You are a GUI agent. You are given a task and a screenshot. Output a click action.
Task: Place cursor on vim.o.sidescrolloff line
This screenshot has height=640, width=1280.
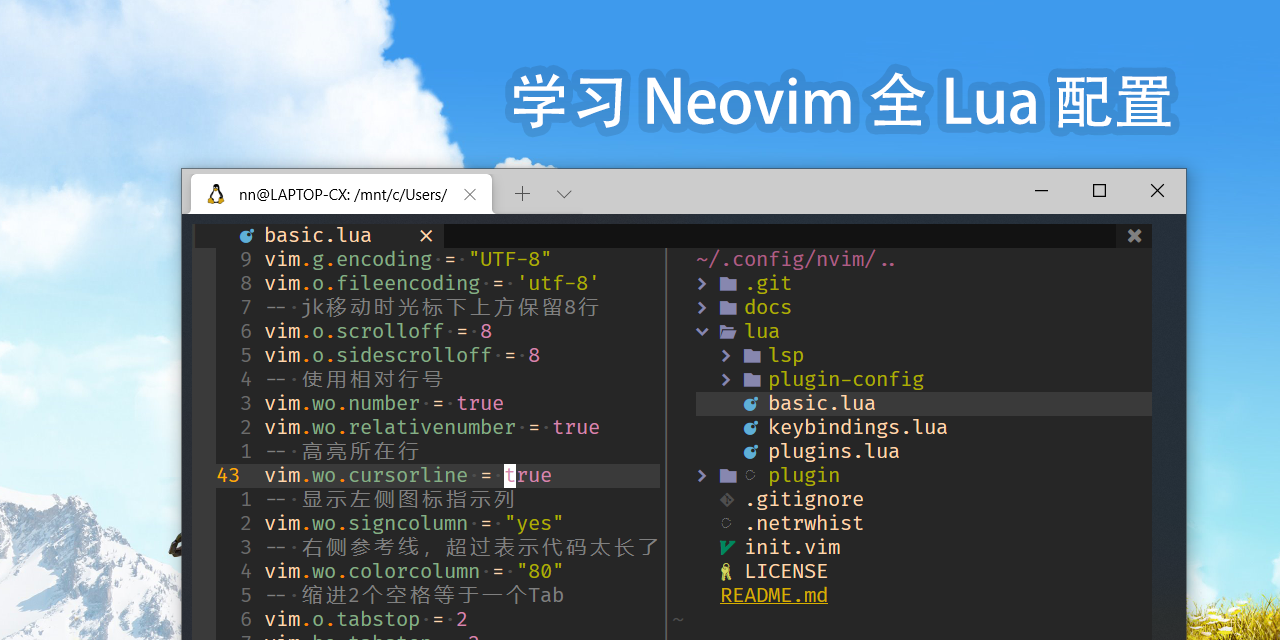(x=402, y=356)
